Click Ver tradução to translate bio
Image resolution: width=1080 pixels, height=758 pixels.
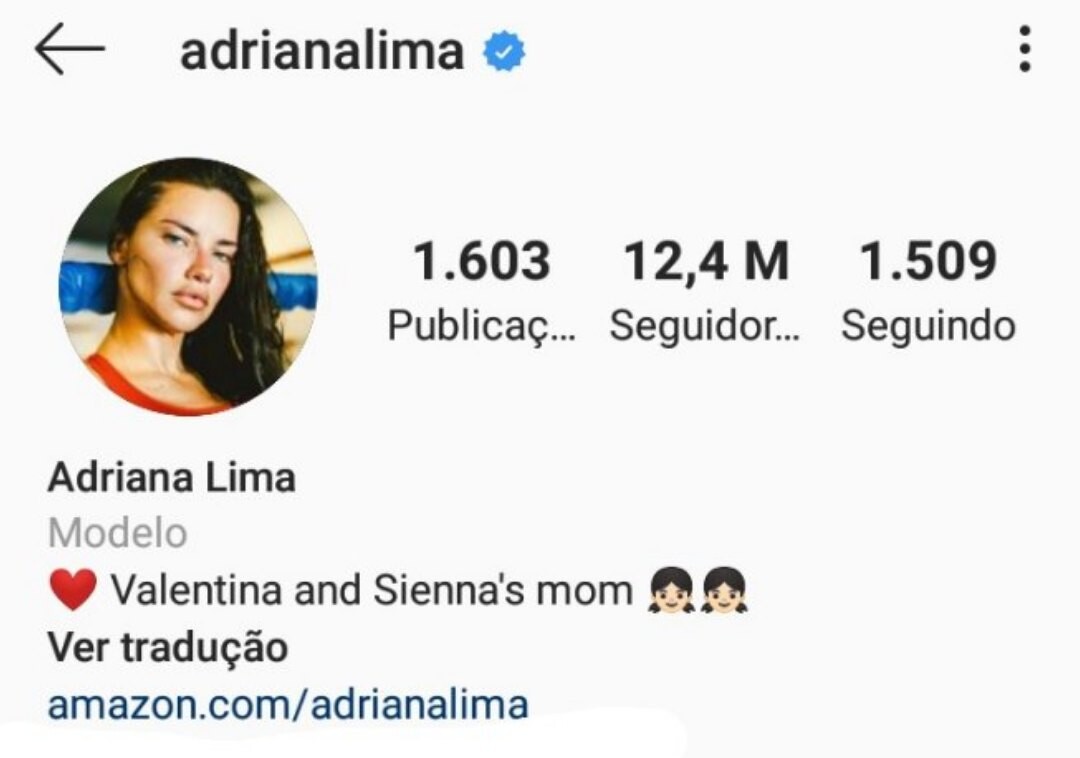[168, 648]
